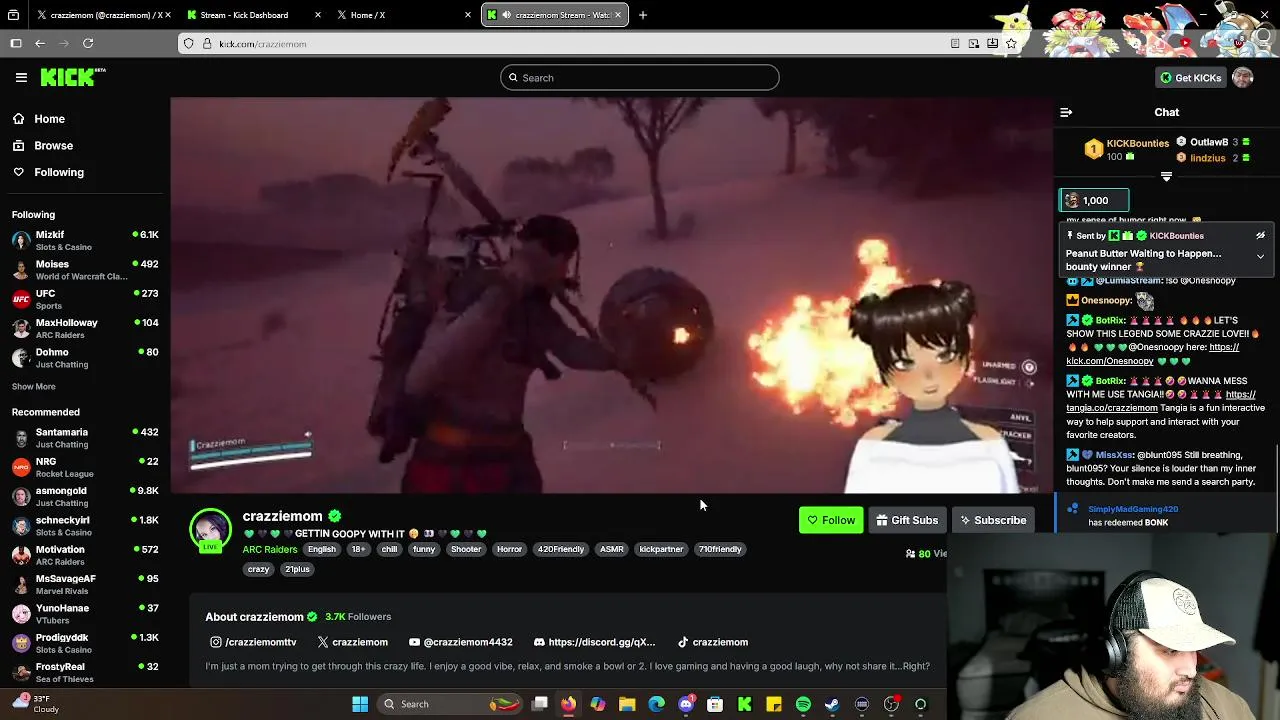Open Microsoft Store from the taskbar

[x=715, y=704]
